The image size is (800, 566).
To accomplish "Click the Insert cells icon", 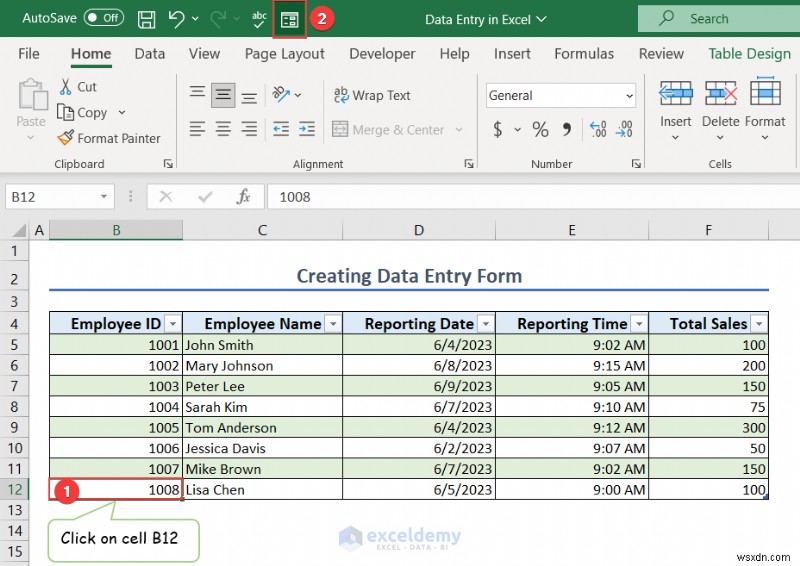I will point(676,93).
